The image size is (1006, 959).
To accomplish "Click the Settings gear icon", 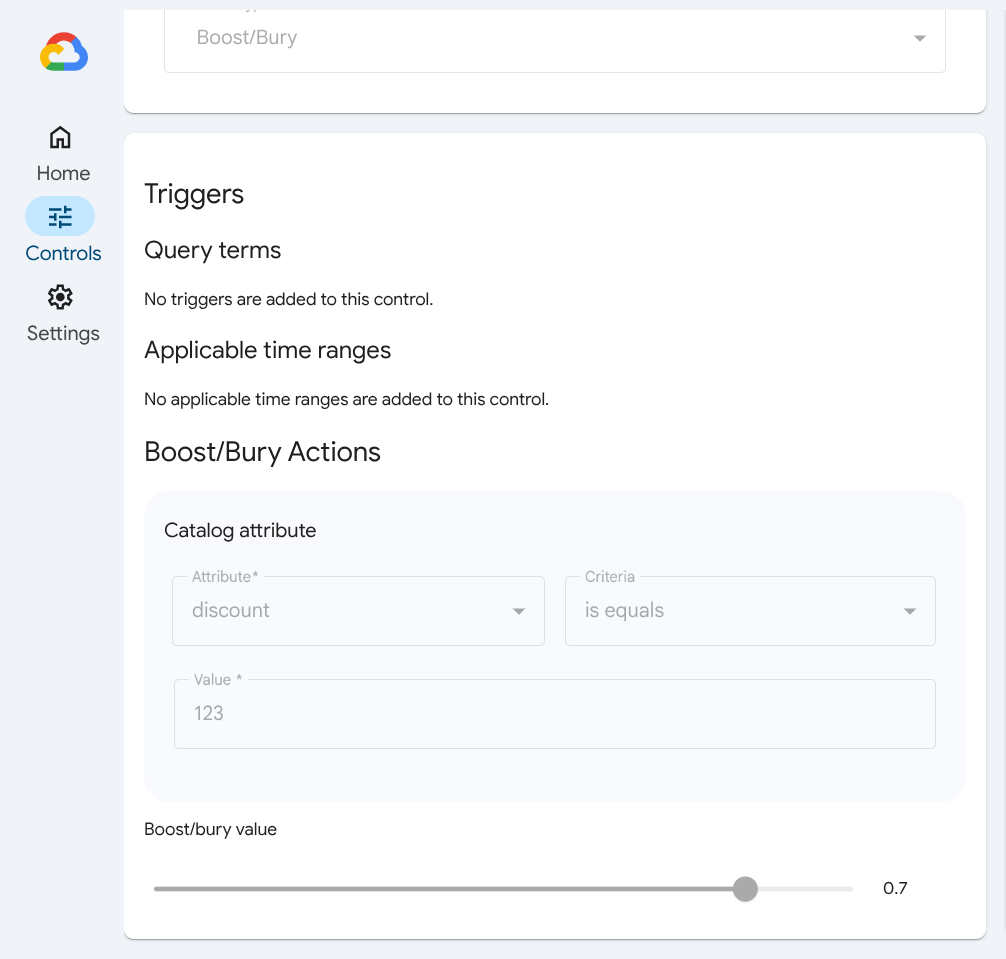I will click(60, 297).
